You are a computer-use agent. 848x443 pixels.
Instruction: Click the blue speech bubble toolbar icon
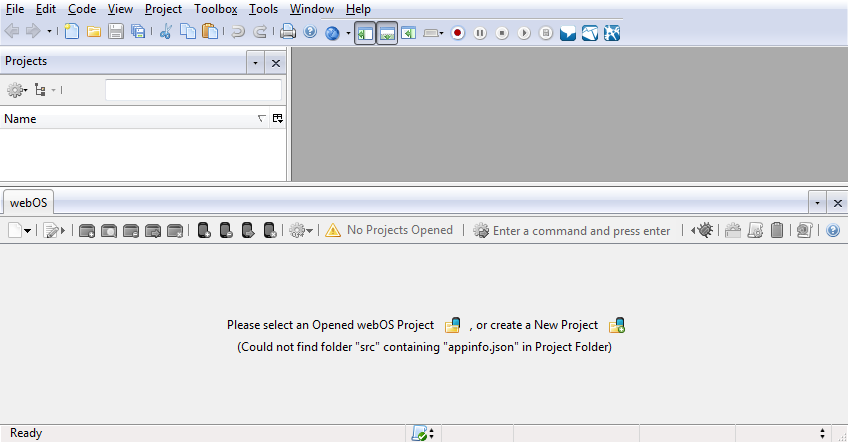[x=568, y=33]
